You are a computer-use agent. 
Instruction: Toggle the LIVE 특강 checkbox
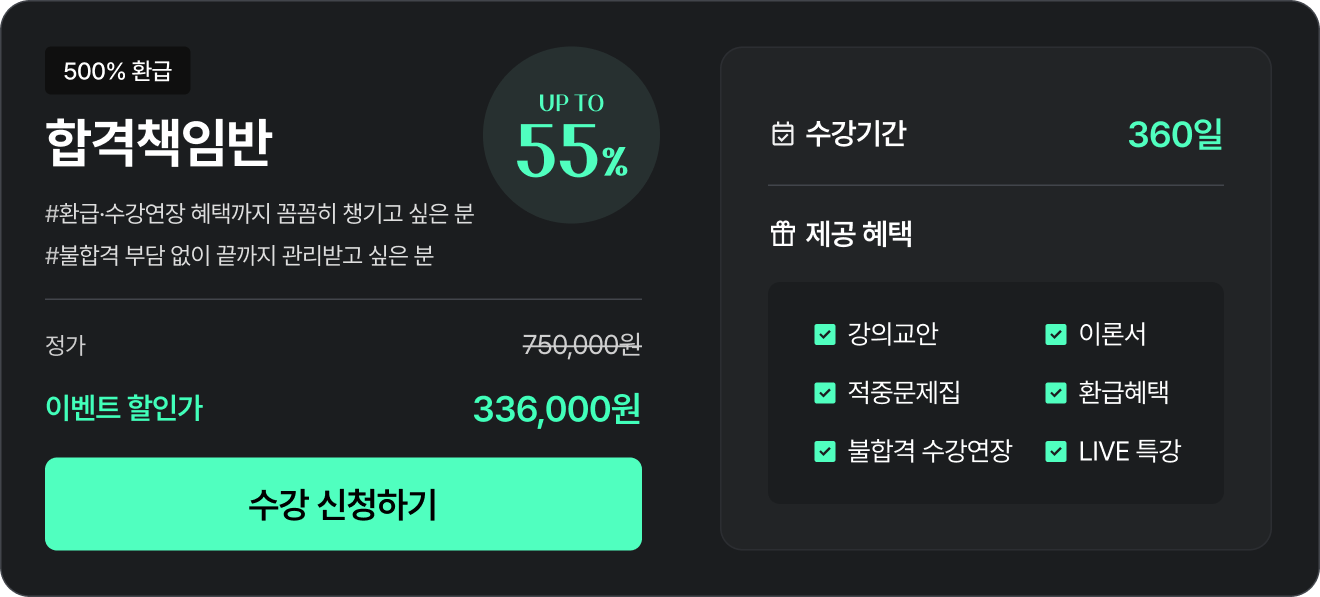point(1056,451)
